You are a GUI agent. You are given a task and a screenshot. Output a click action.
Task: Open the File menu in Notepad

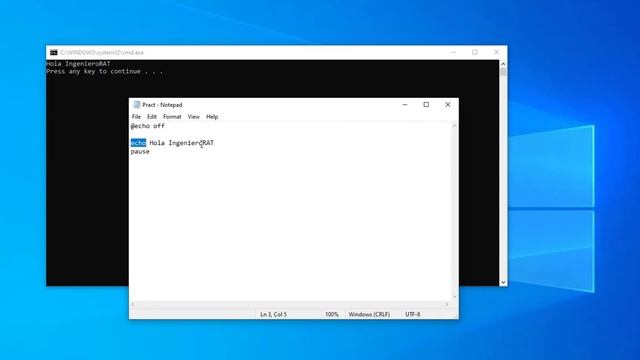pos(136,117)
